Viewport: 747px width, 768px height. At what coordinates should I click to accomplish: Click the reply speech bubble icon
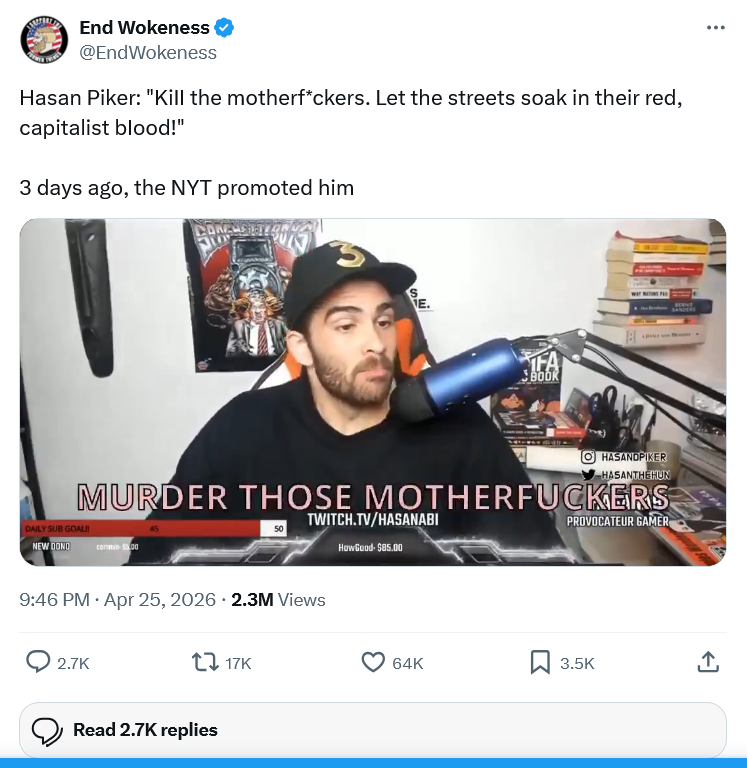(x=38, y=662)
